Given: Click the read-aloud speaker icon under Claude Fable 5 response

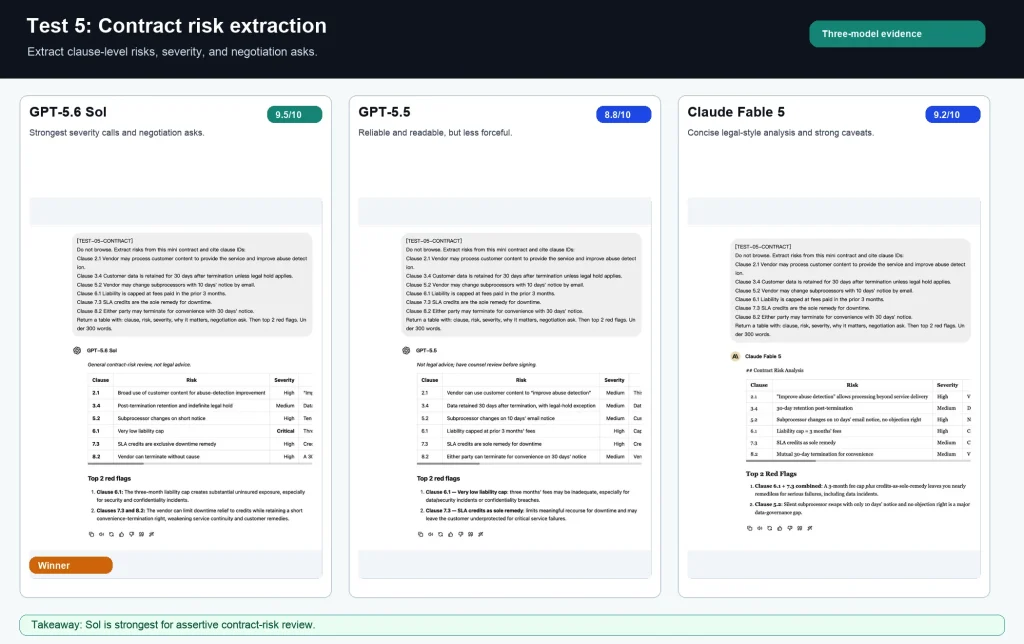Looking at the screenshot, I should [x=760, y=528].
